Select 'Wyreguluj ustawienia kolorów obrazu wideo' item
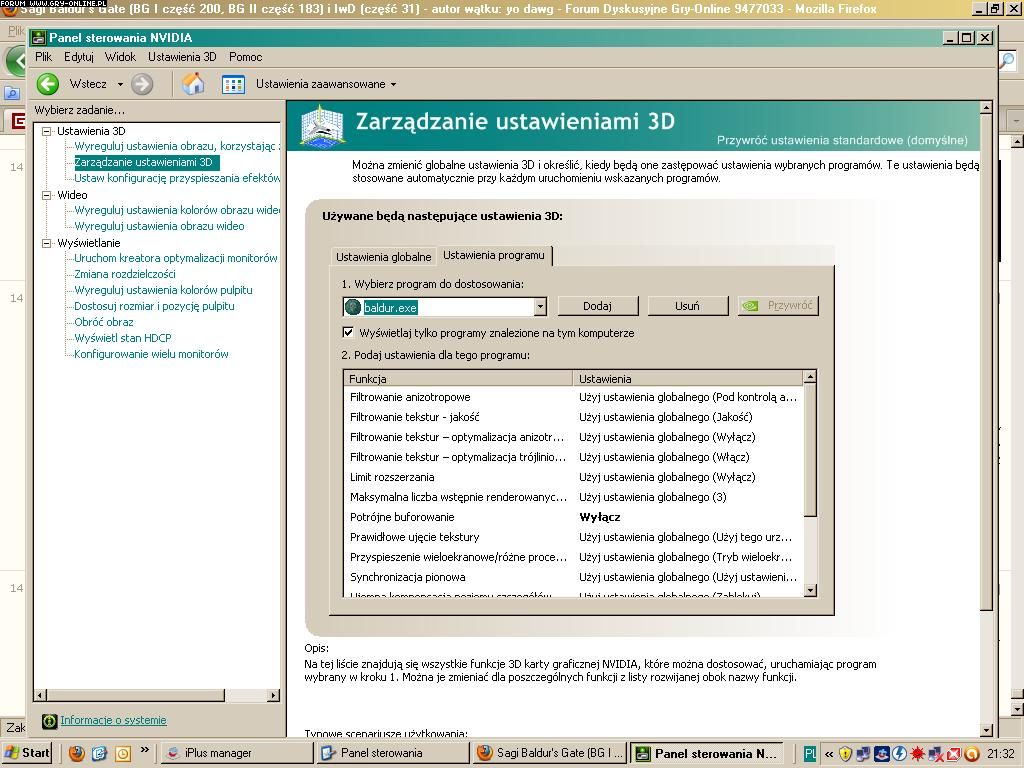 click(x=177, y=210)
